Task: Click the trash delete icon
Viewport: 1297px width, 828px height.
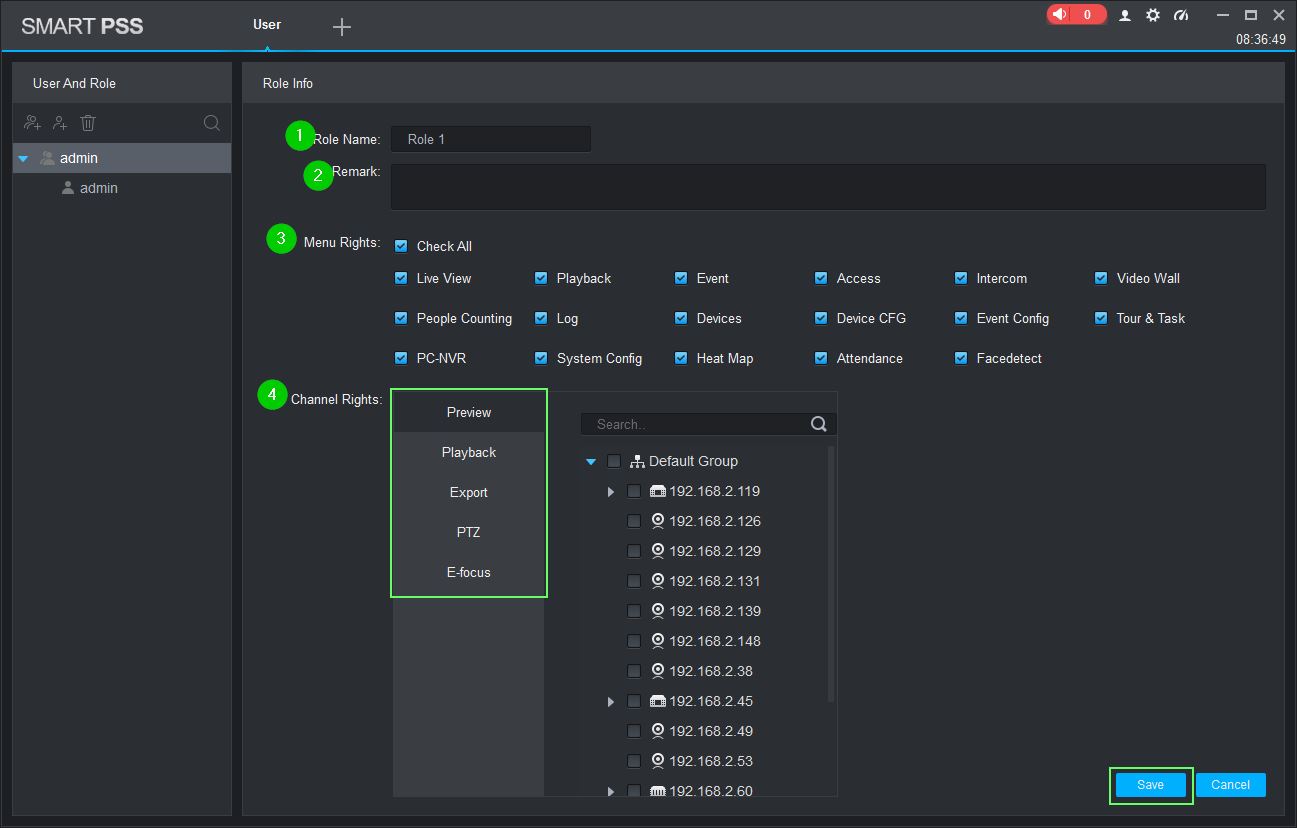Action: (x=88, y=123)
